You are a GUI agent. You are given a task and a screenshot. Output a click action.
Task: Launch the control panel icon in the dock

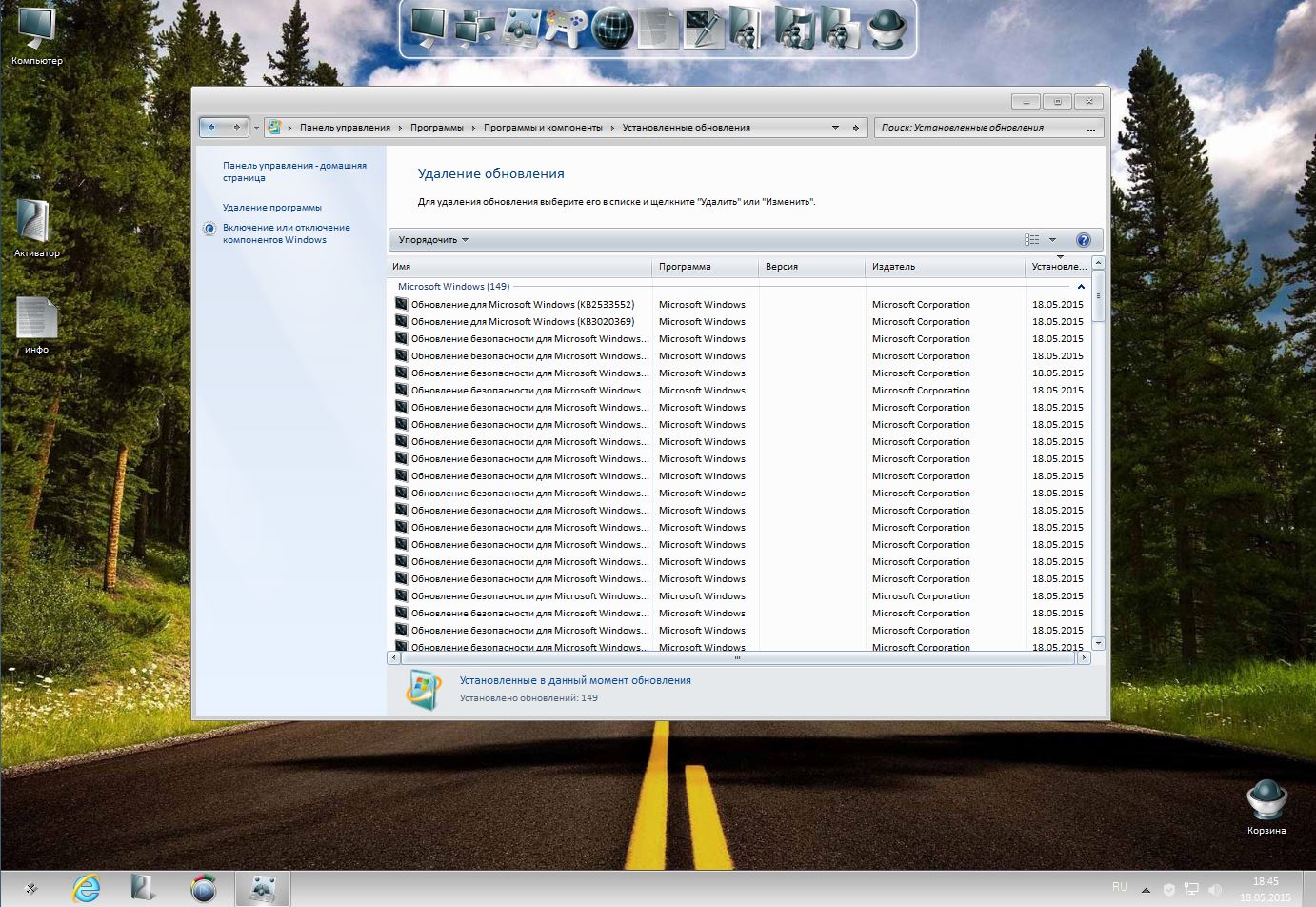pos(520,28)
